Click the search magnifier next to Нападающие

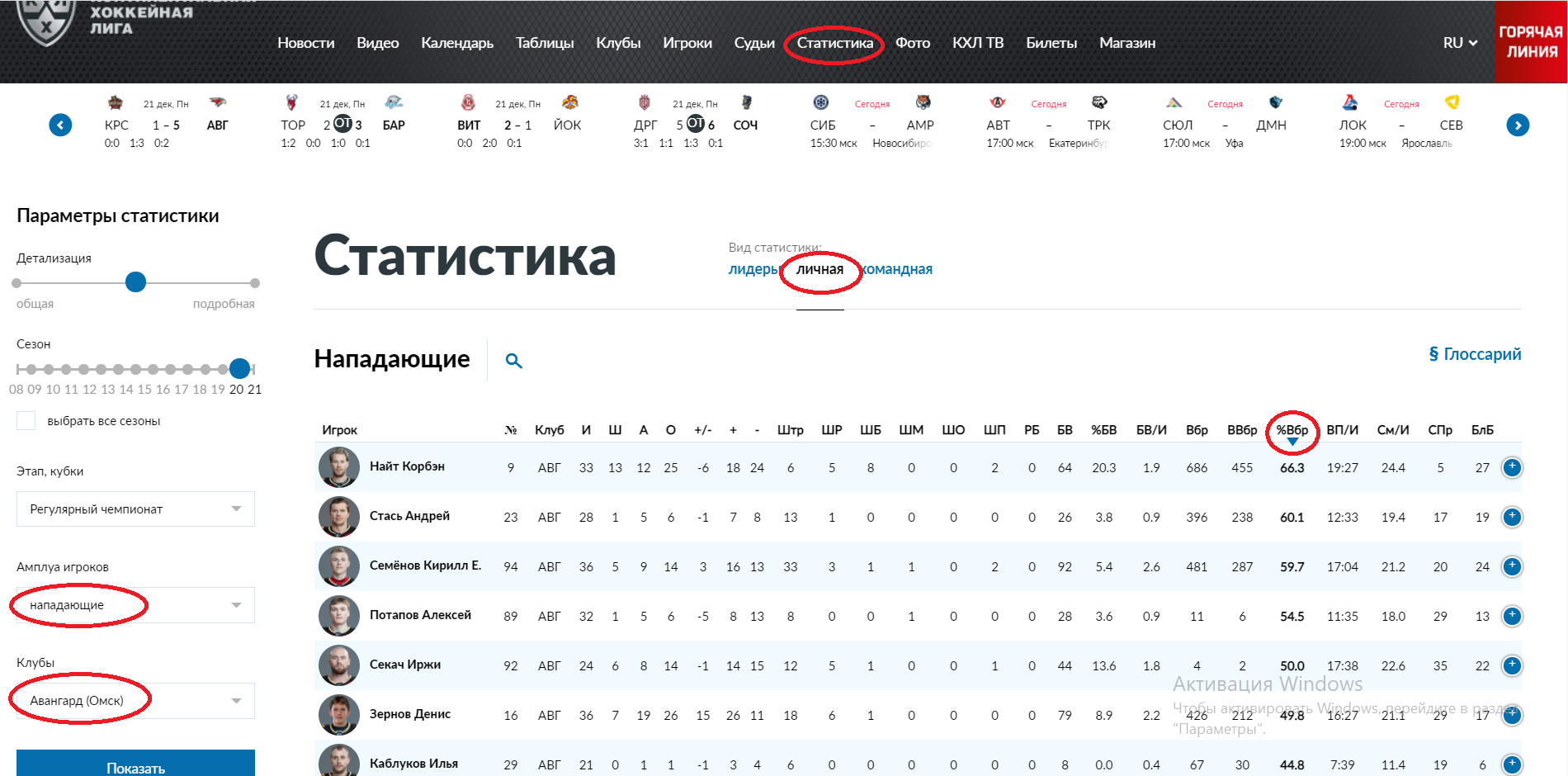[x=513, y=361]
